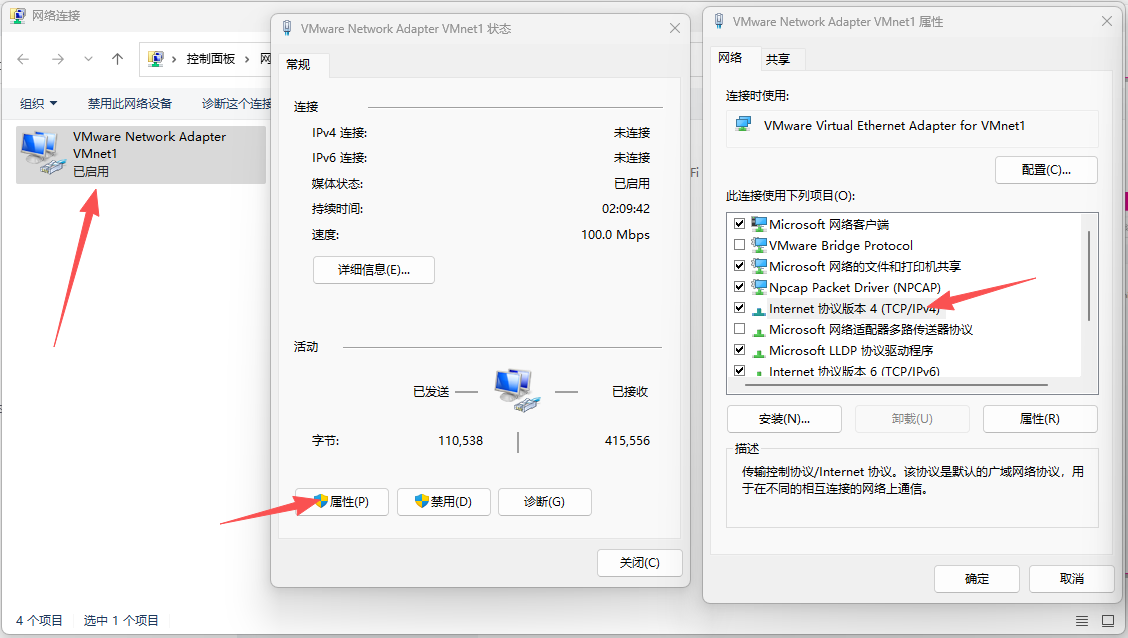Click the Npcap Packet Driver item icon
The height and width of the screenshot is (638, 1128).
(758, 286)
